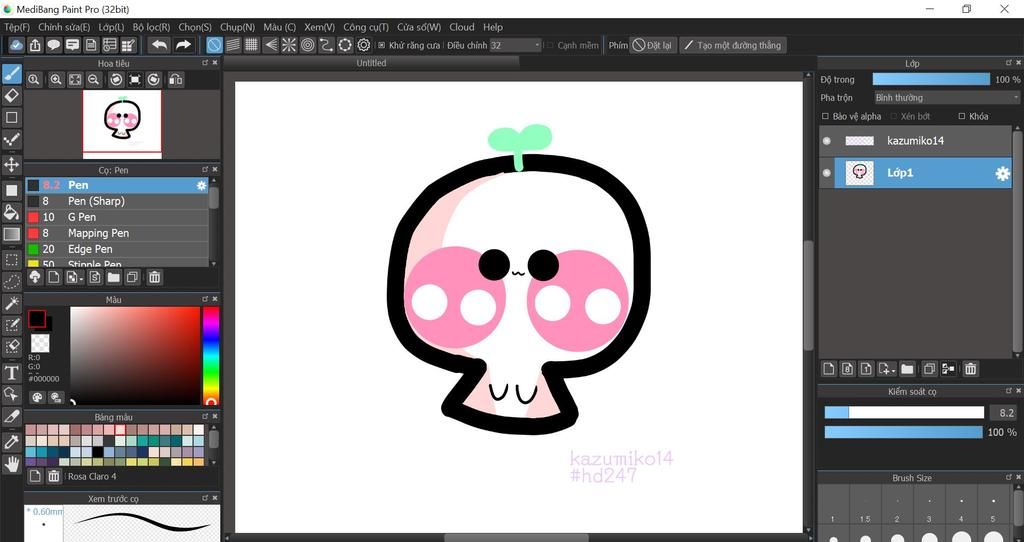
Task: Enable the parallel lines snap
Action: pos(232,45)
